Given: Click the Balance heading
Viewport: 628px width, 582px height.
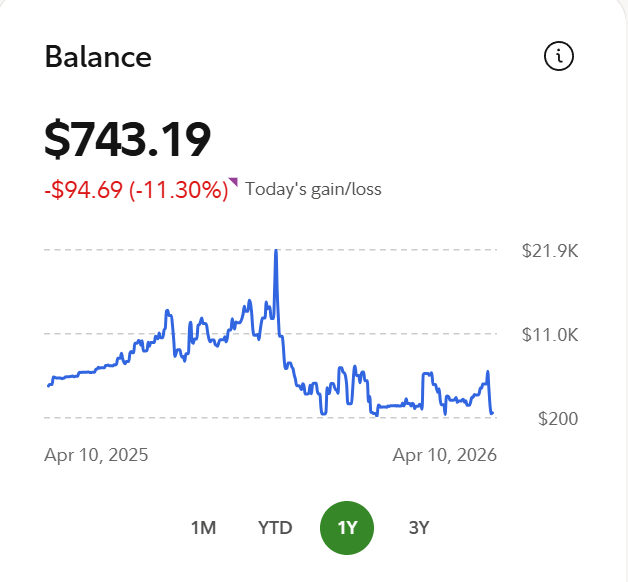Looking at the screenshot, I should tap(98, 57).
